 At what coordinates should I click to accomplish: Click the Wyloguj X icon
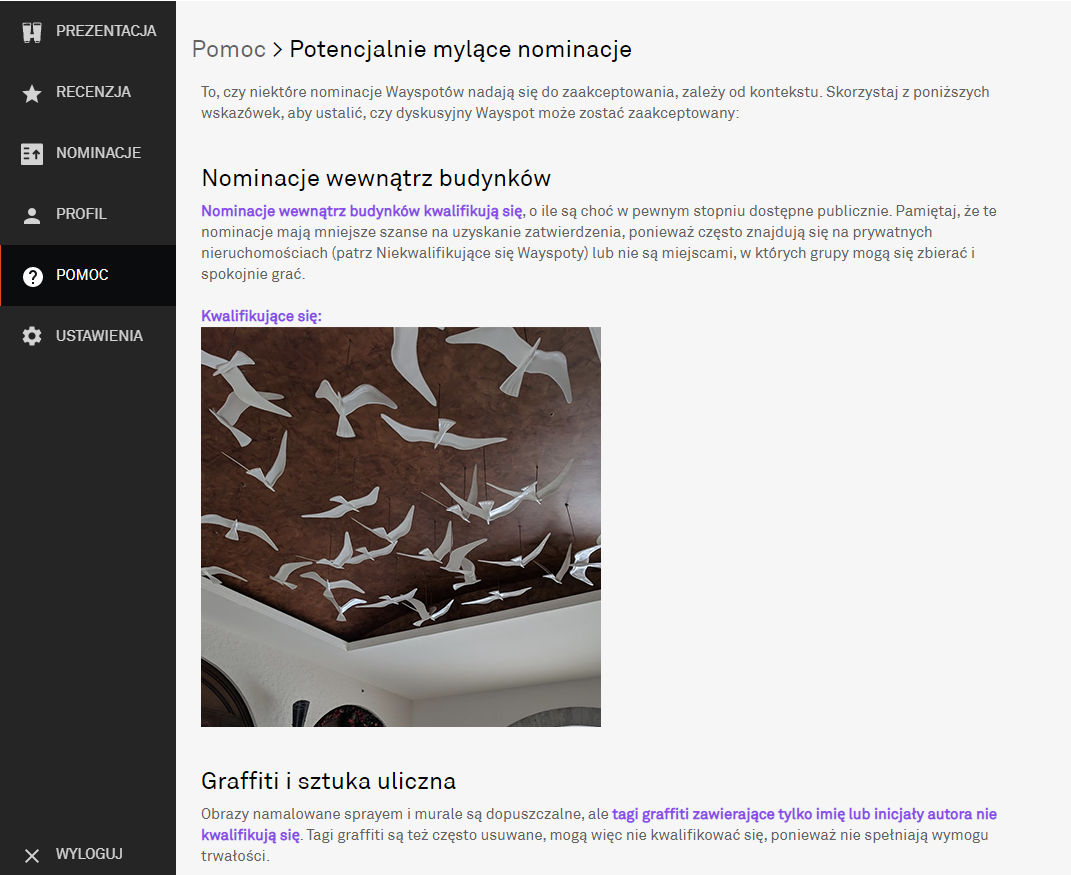click(30, 854)
